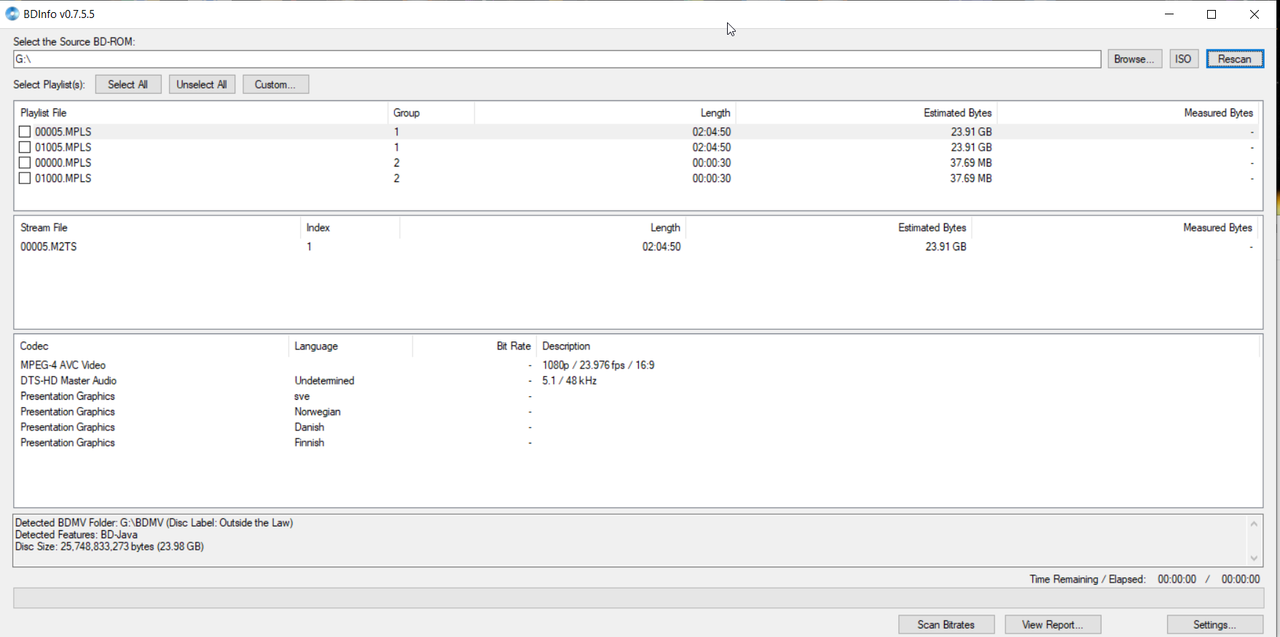Viewport: 1280px width, 637px height.
Task: Open the Custom... playlist dialog
Action: 275,84
